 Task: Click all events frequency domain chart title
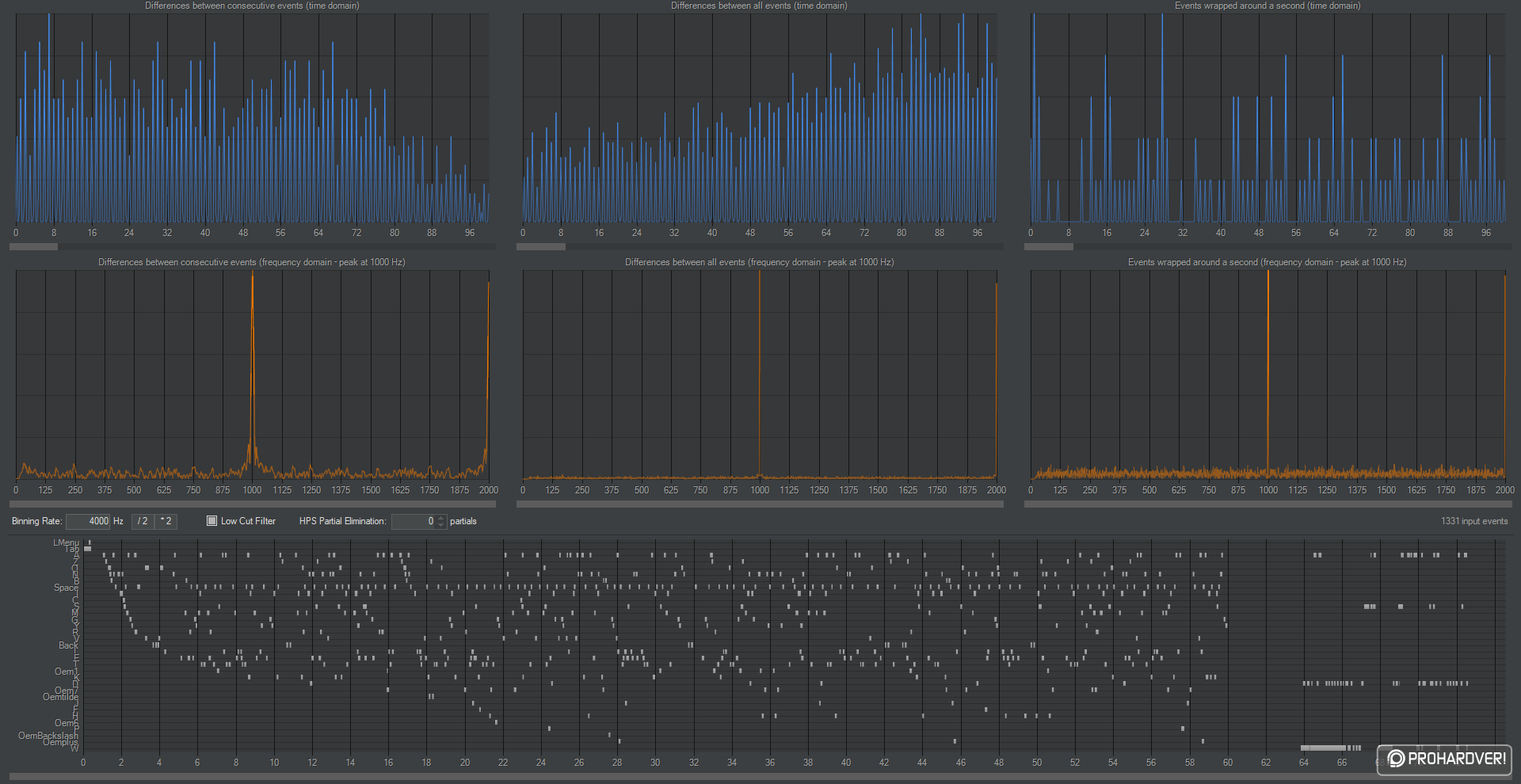[759, 262]
